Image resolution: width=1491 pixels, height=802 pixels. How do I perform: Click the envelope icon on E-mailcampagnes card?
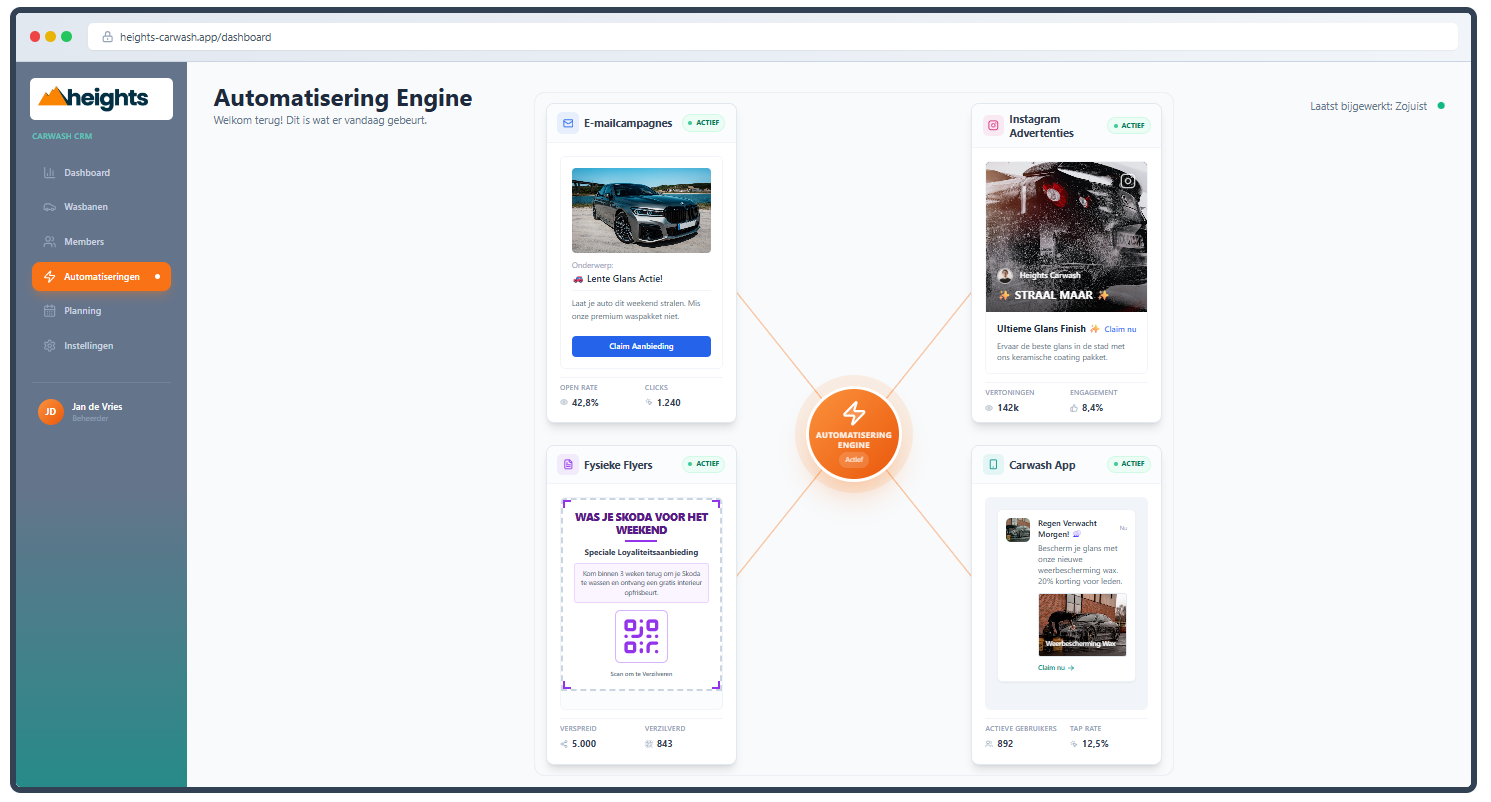569,124
